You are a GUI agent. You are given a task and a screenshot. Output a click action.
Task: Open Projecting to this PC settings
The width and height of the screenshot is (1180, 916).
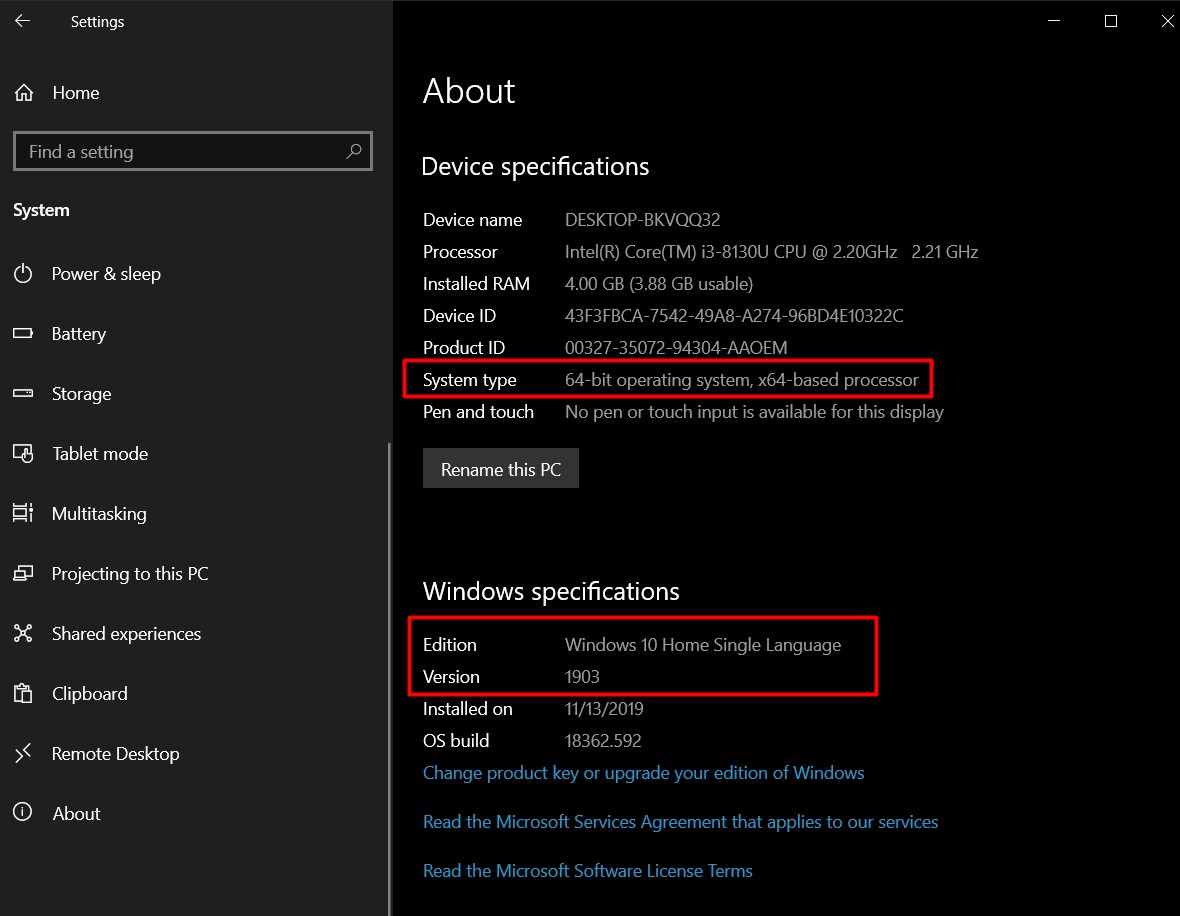[130, 574]
